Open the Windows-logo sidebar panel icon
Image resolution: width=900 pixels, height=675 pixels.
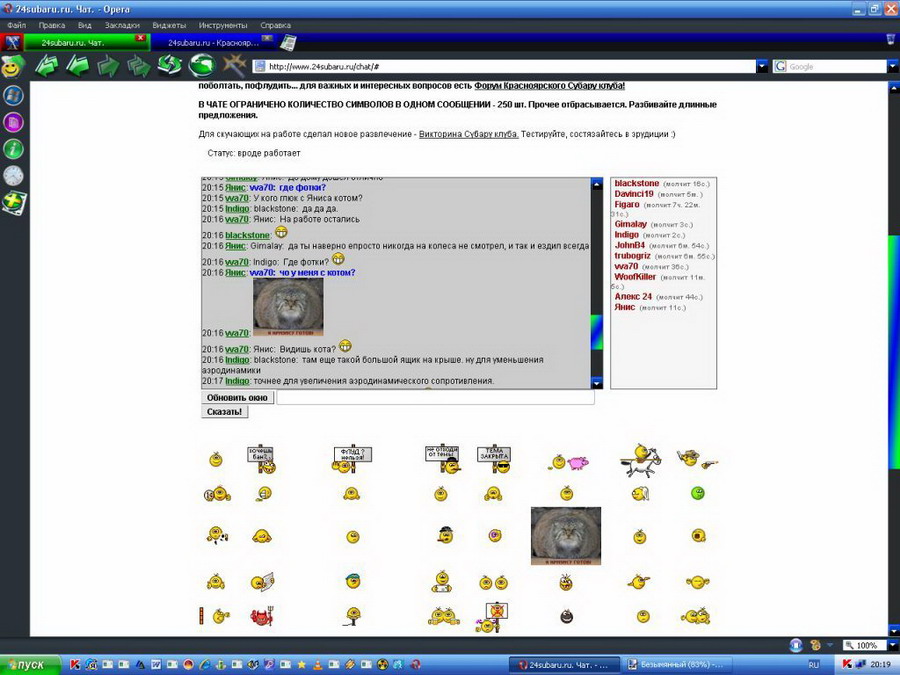point(13,95)
